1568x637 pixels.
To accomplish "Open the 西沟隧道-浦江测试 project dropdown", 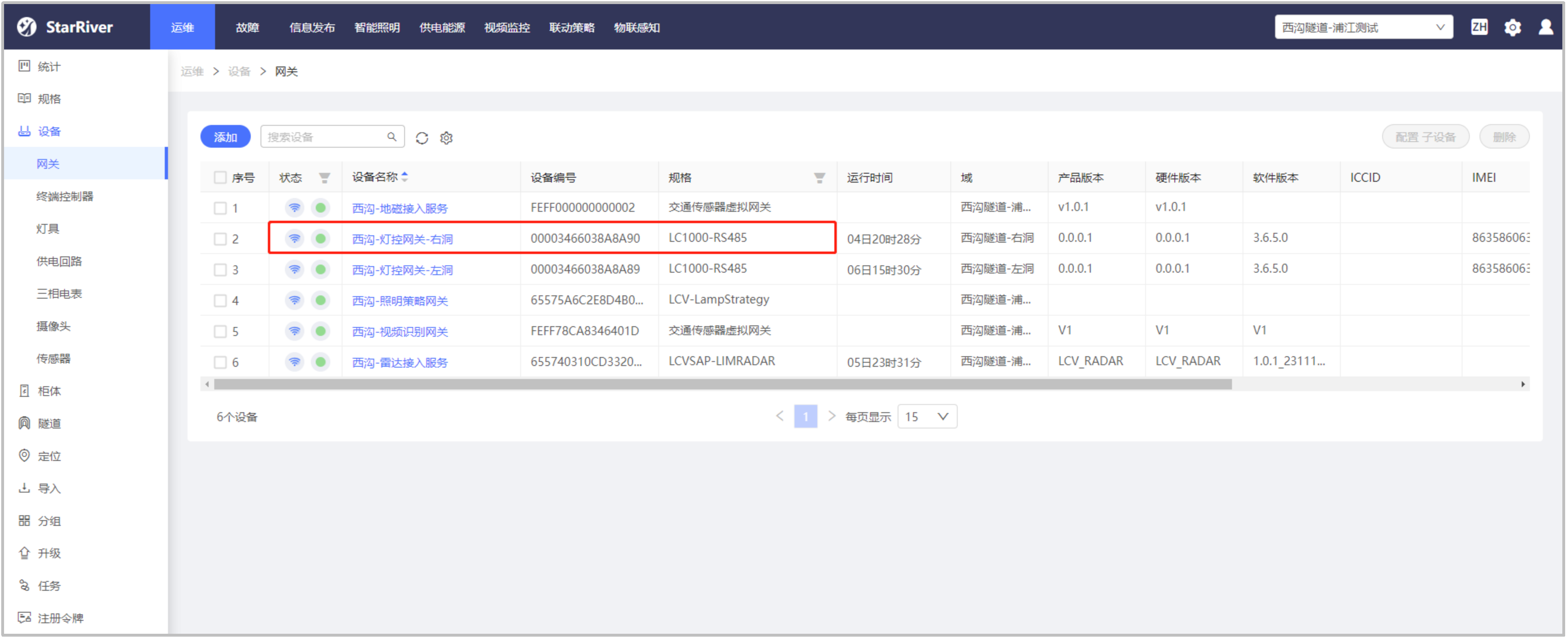I will pyautogui.click(x=1363, y=27).
